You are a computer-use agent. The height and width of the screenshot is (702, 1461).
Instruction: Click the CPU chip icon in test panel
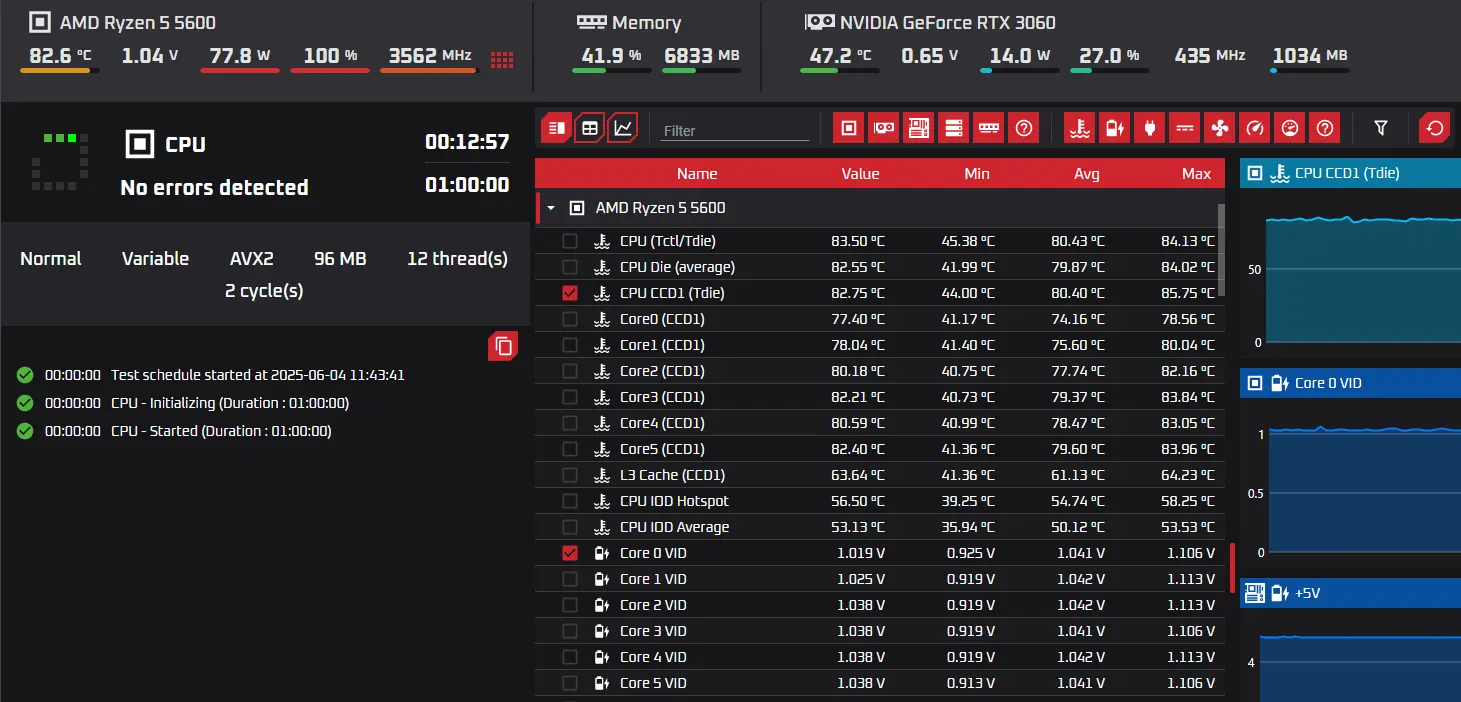point(139,144)
